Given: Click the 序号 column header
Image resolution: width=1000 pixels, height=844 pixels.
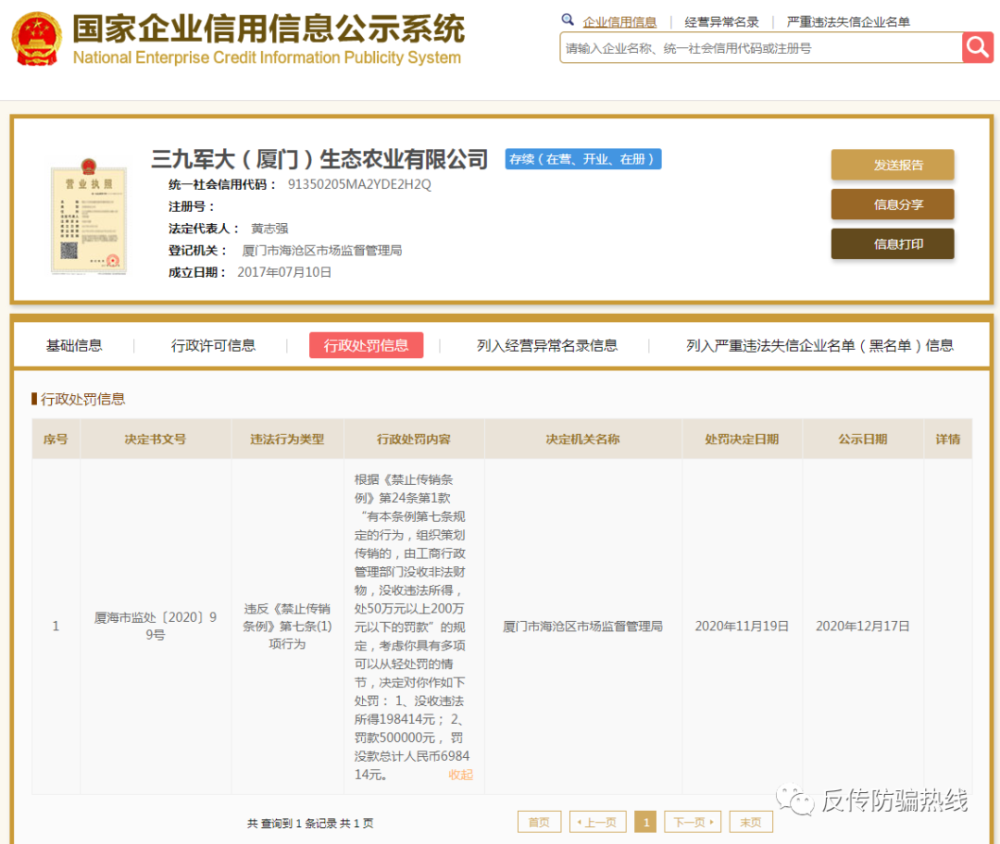Looking at the screenshot, I should point(55,439).
